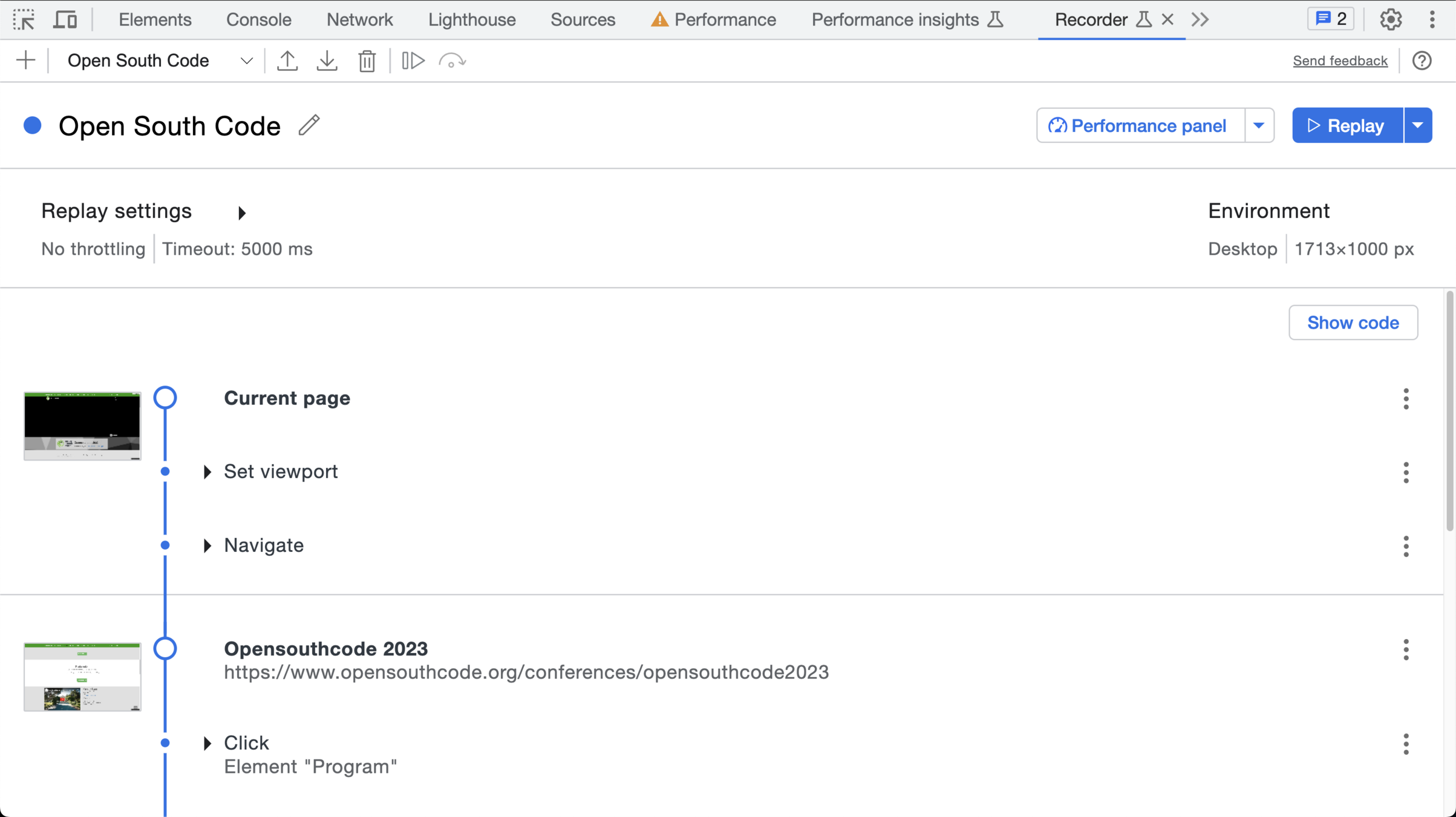1456x817 pixels.
Task: Click the inspect element picker icon
Action: [x=24, y=19]
